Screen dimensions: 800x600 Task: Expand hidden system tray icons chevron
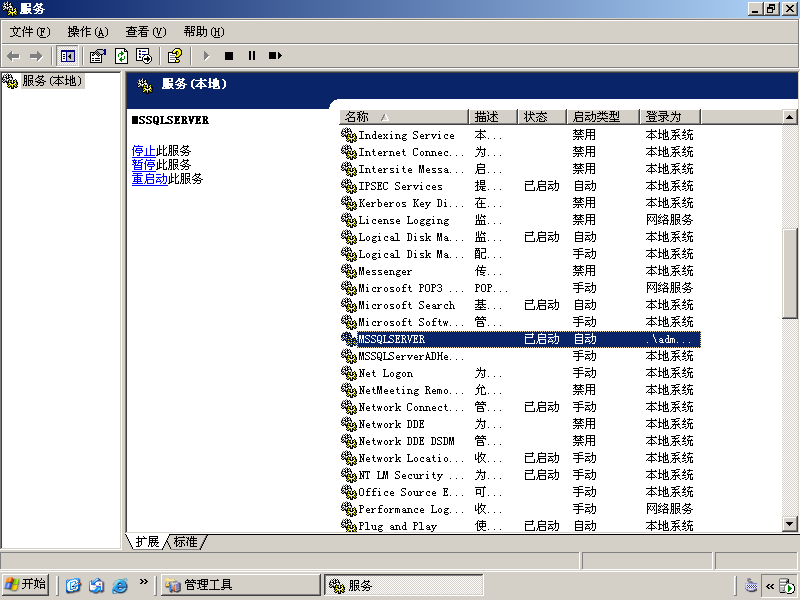[x=770, y=586]
